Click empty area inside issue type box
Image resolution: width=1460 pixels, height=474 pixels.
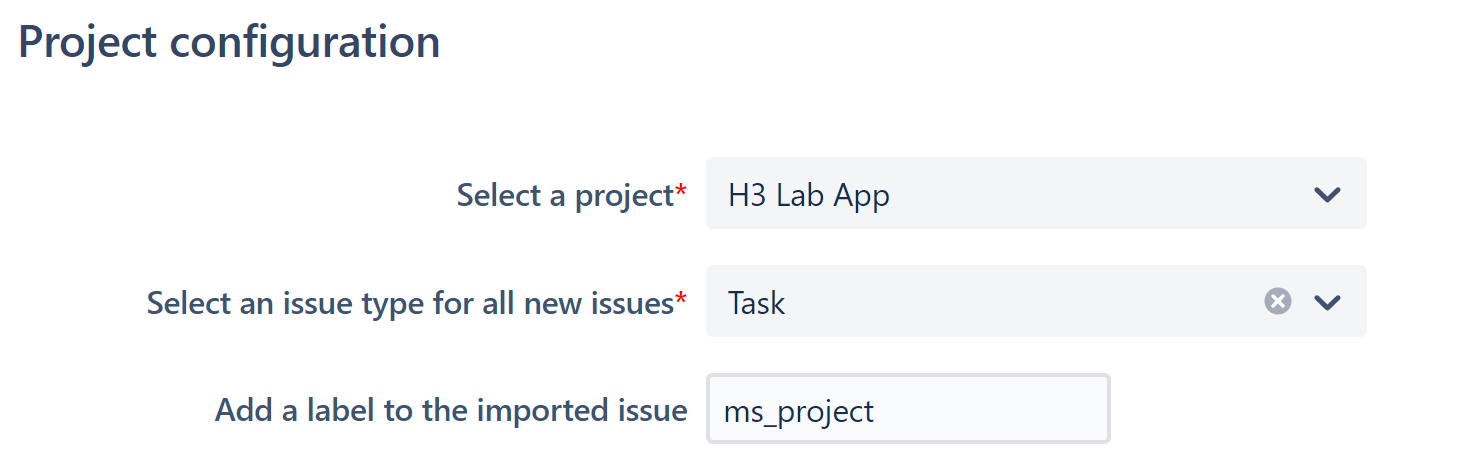tap(1020, 301)
